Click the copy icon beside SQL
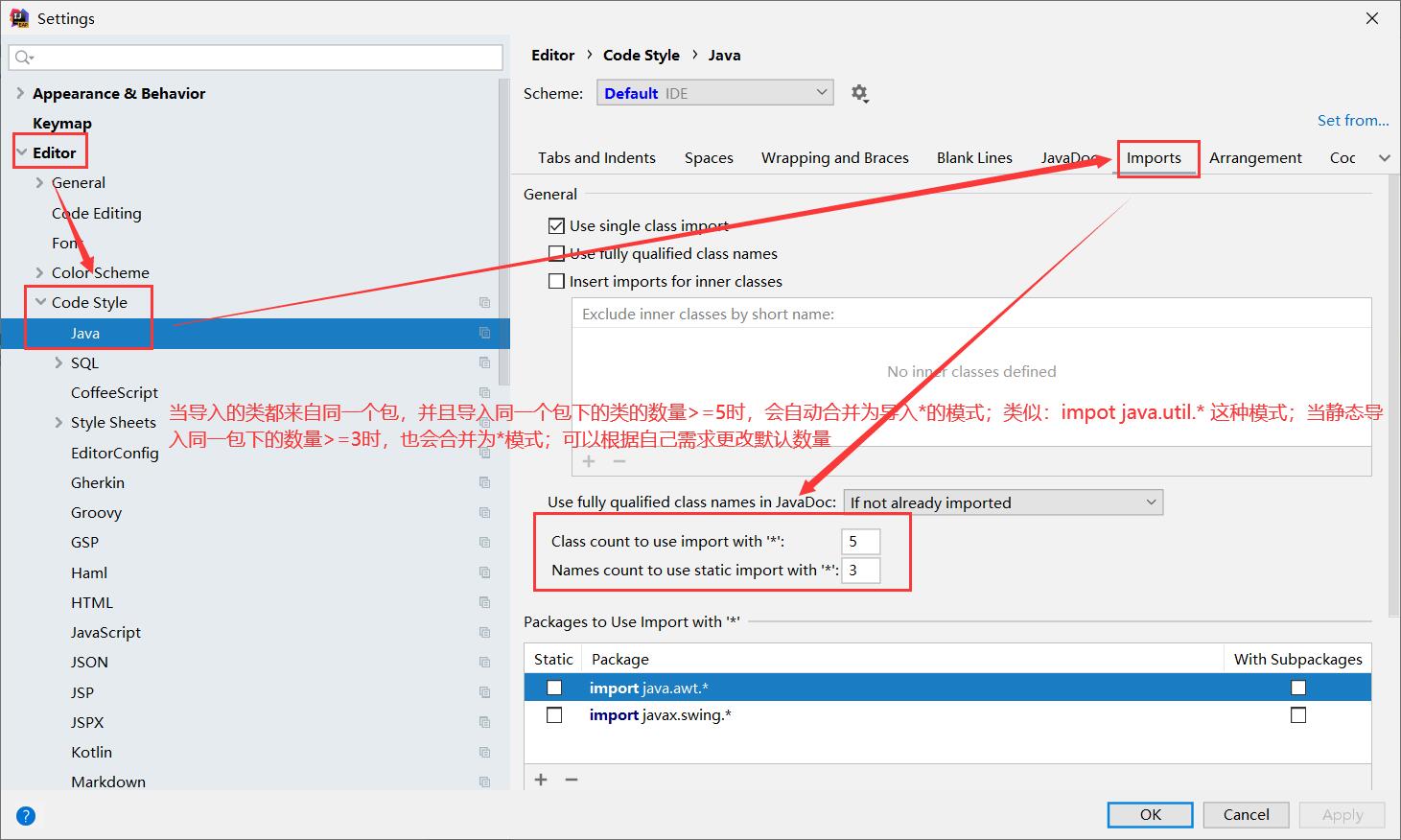This screenshot has height=840, width=1401. click(x=484, y=362)
